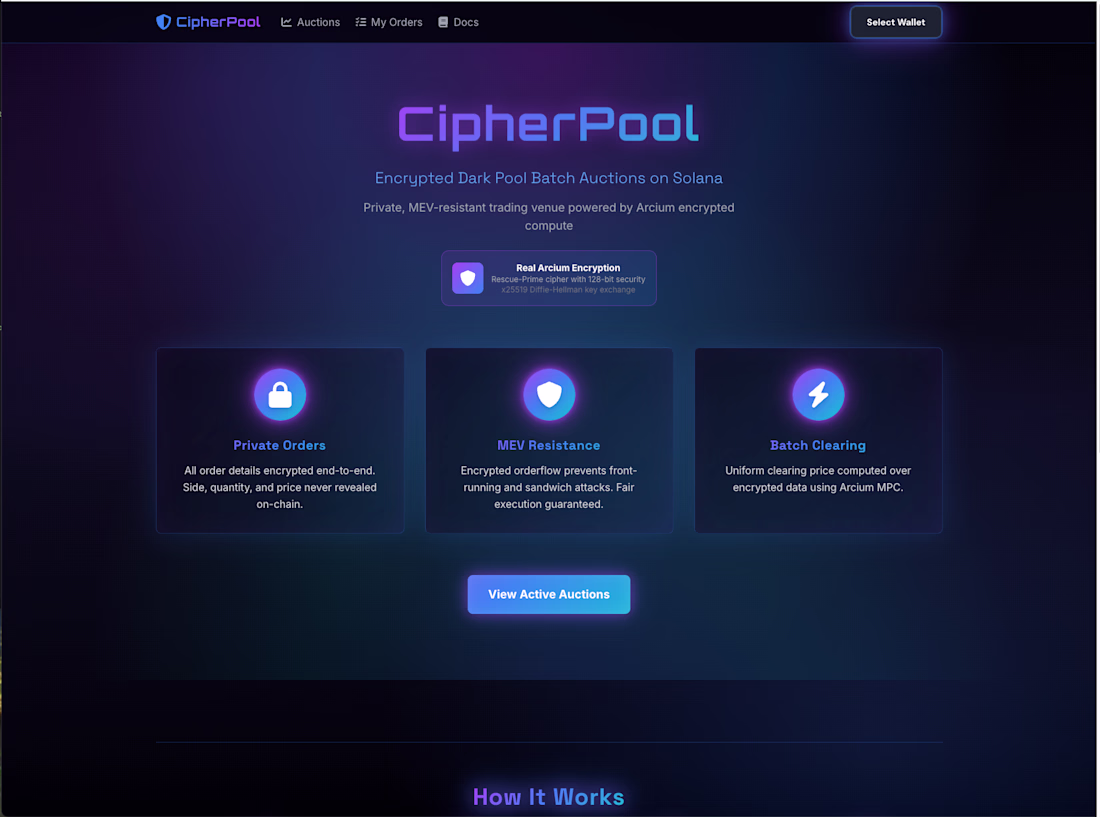Screen dimensions: 1100x817
Task: Click the MEV Resistance card heading
Action: click(549, 445)
